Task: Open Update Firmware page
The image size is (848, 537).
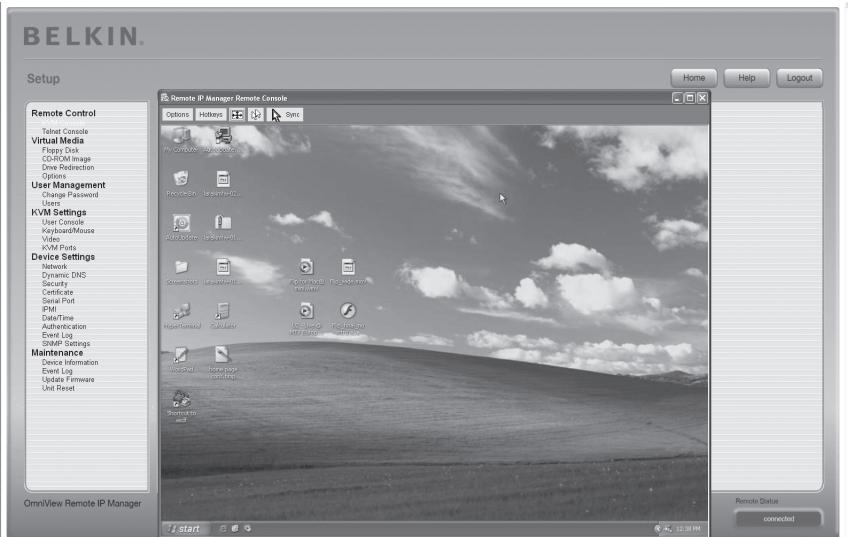Action: click(x=68, y=380)
